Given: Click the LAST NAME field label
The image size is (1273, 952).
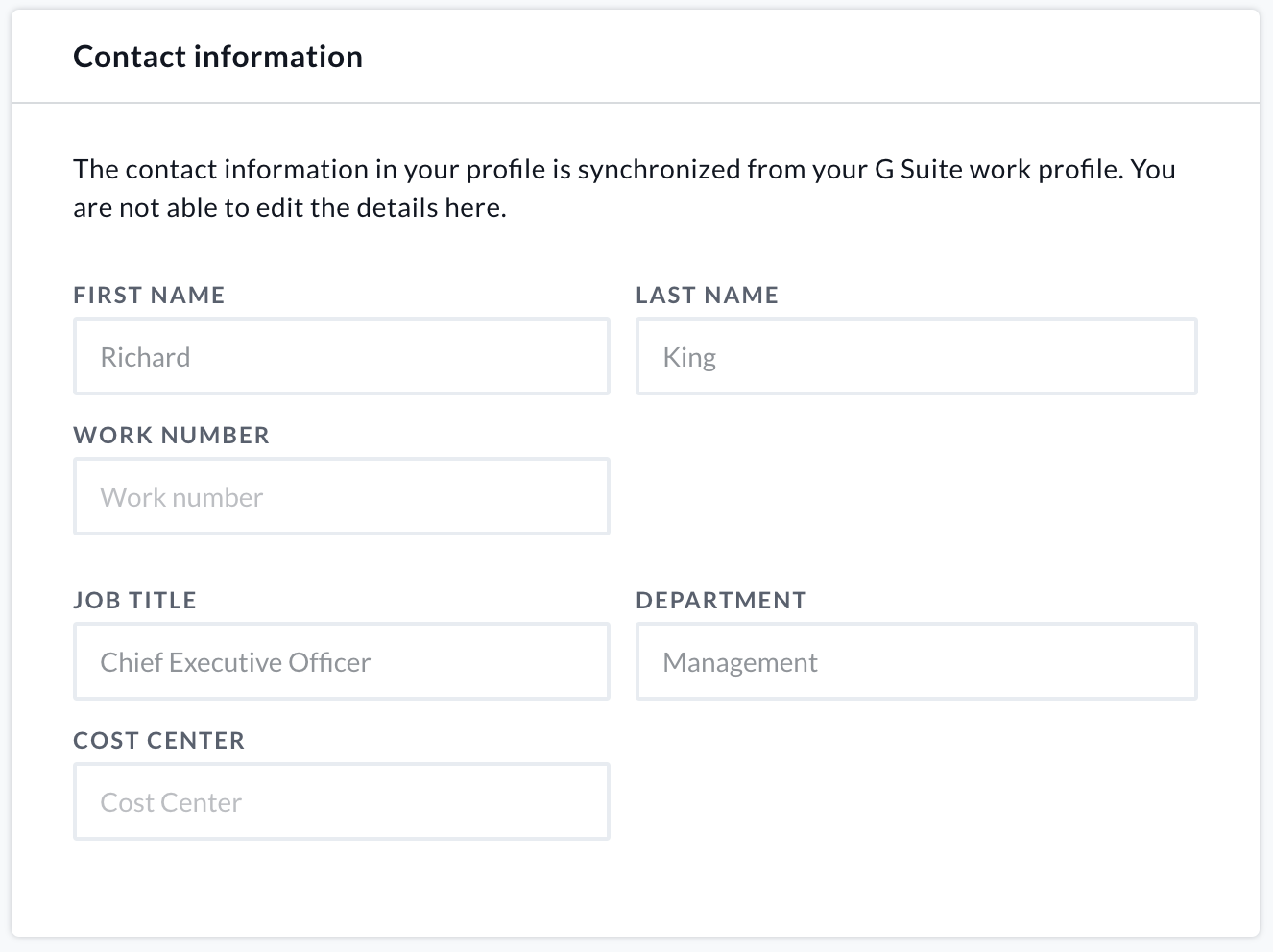Looking at the screenshot, I should click(707, 295).
